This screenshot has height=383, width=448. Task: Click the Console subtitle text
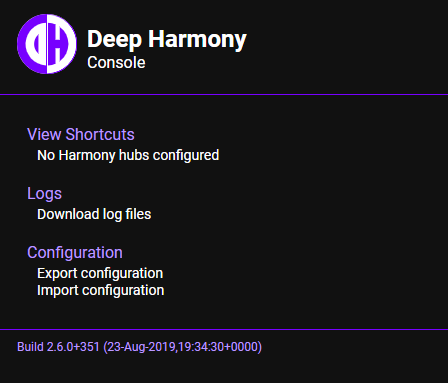pyautogui.click(x=116, y=63)
